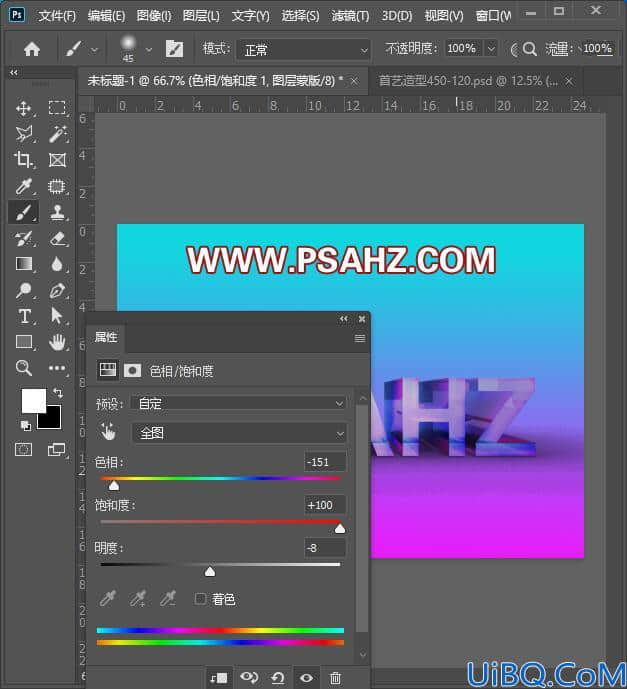
Task: Click the lightness value field -8
Action: pos(324,548)
